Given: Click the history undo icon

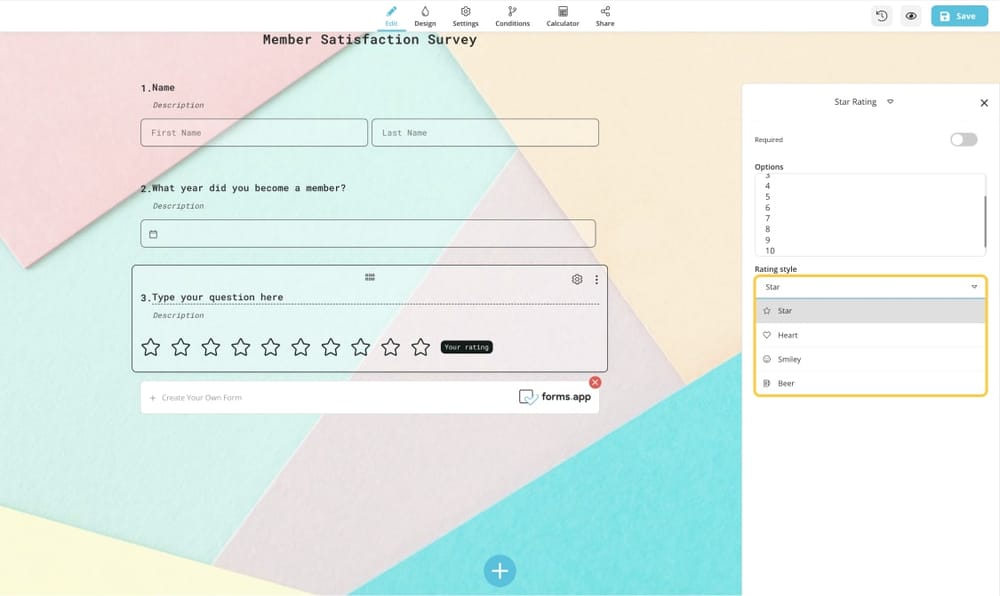Looking at the screenshot, I should click(881, 16).
